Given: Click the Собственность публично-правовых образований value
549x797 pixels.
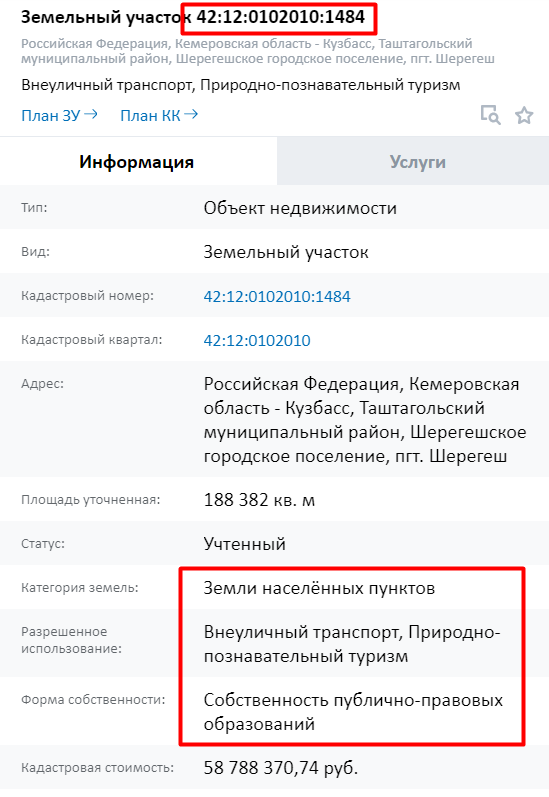Looking at the screenshot, I should (353, 712).
